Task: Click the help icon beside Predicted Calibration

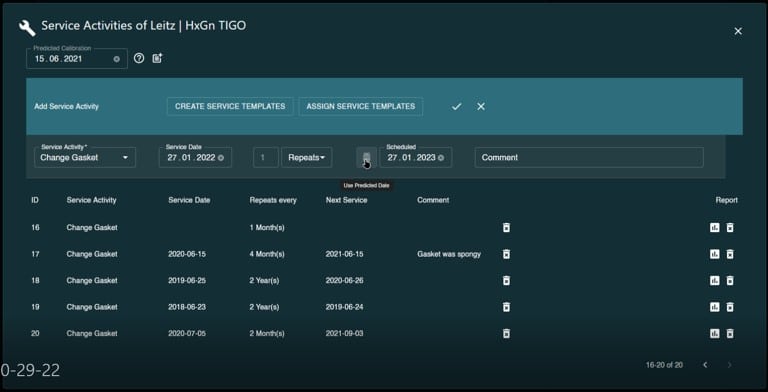Action: pos(139,58)
